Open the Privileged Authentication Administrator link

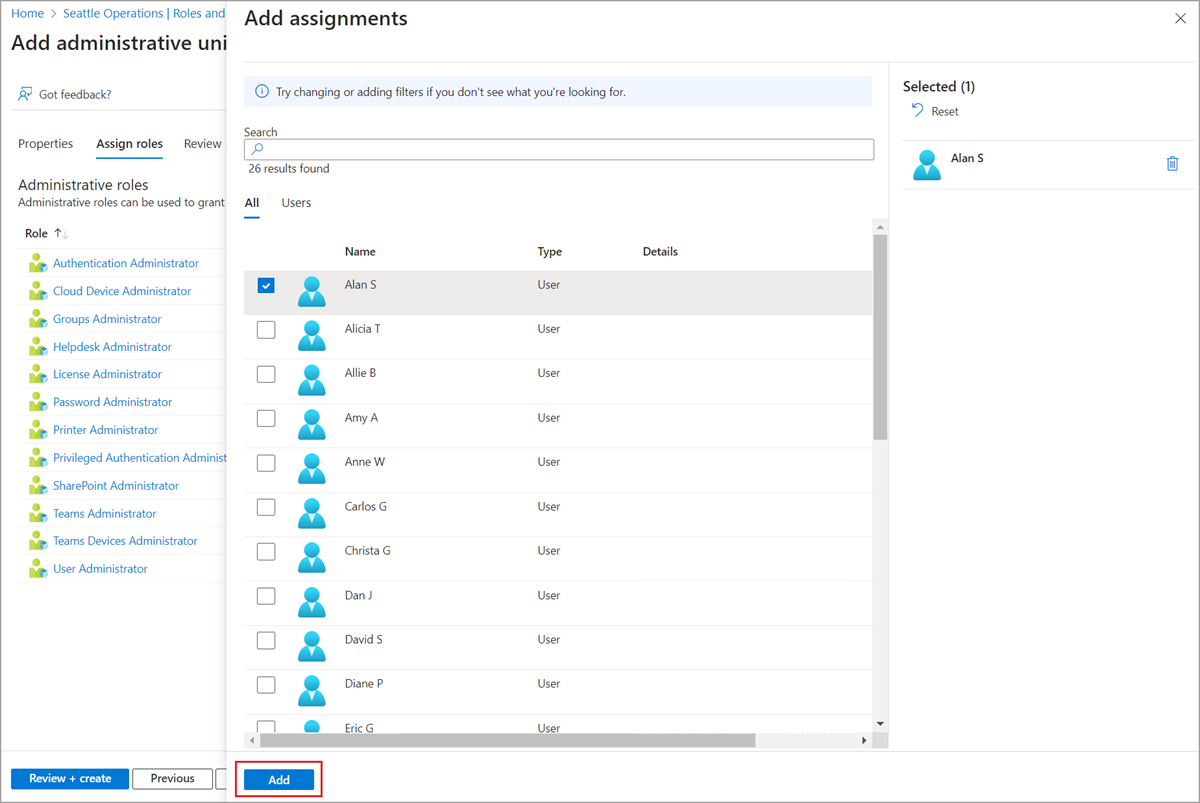click(x=140, y=458)
